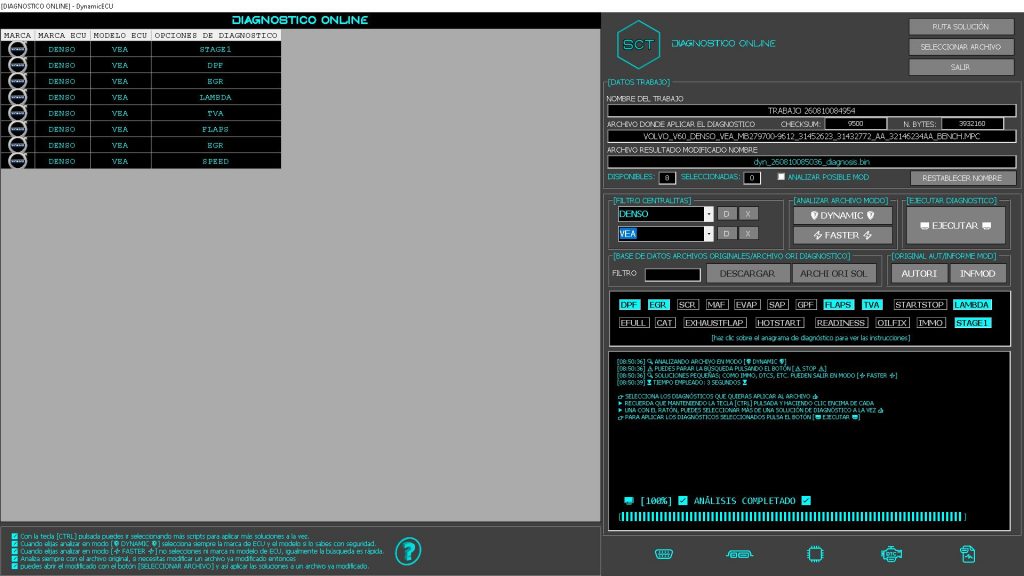Toggle the CAT diagnostic tag
This screenshot has height=576, width=1024.
click(665, 323)
